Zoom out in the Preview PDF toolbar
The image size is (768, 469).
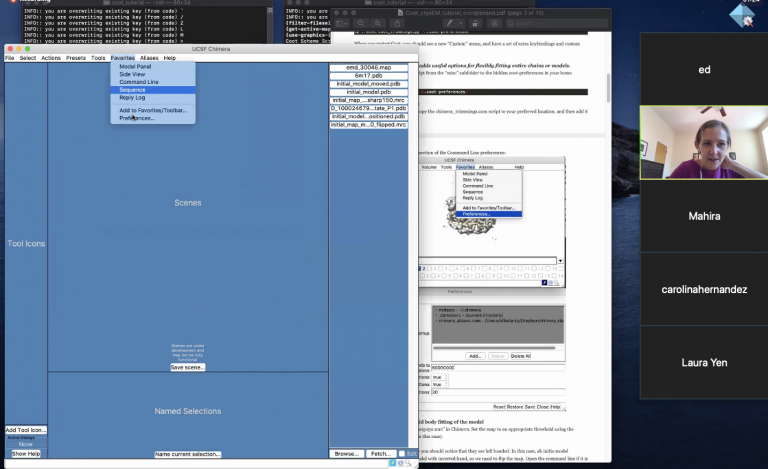pos(361,23)
